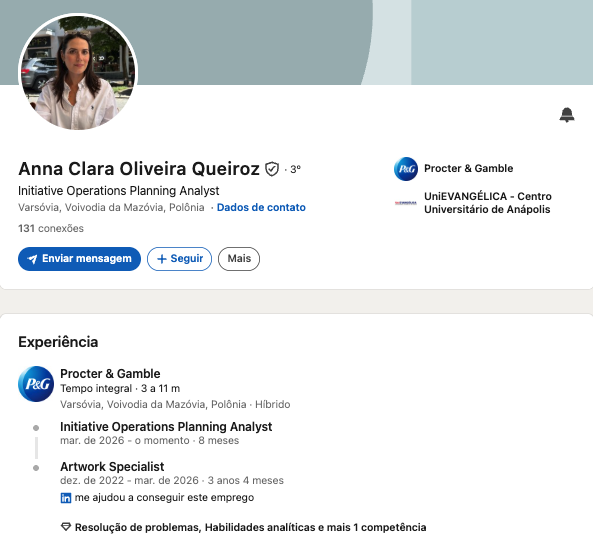Screen dimensions: 593x552
Task: Click the LinkedIn icon beside 'me ajudou a conseguir este emprego'
Action: (65, 498)
